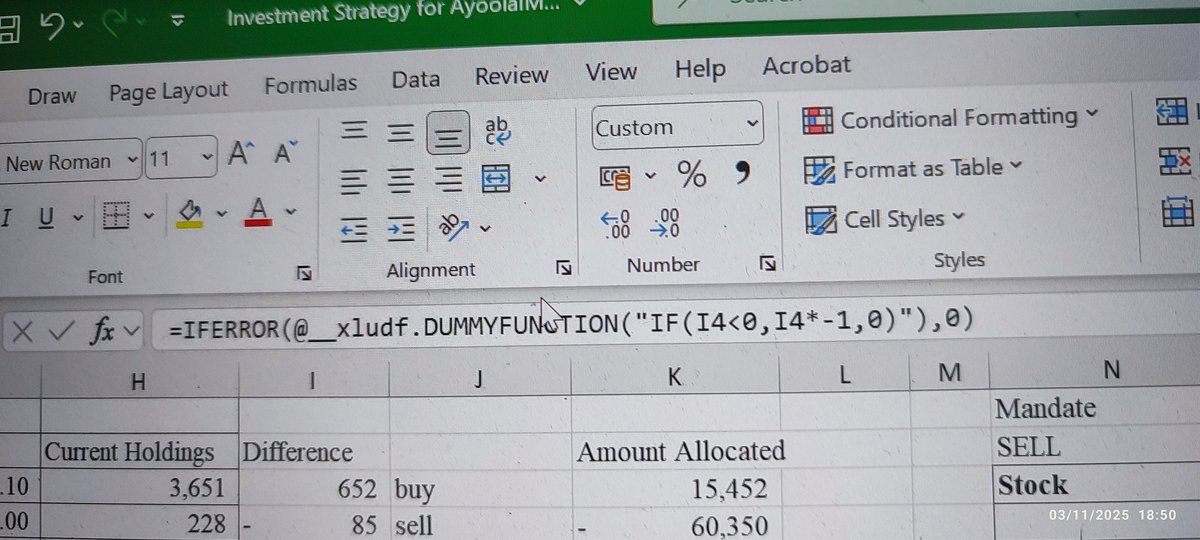Open the Cell Styles gallery
1200x540 pixels.
point(885,218)
